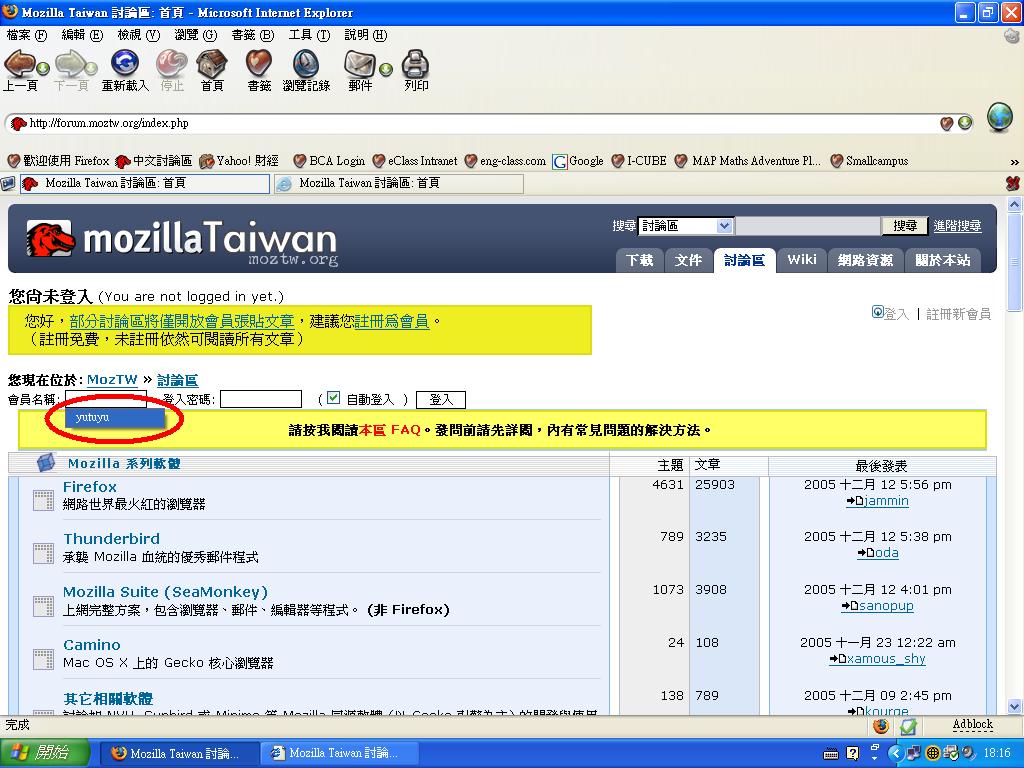This screenshot has height=768, width=1024.
Task: Switch to the IE Mozilla Taiwan taskbar window
Action: [337, 753]
